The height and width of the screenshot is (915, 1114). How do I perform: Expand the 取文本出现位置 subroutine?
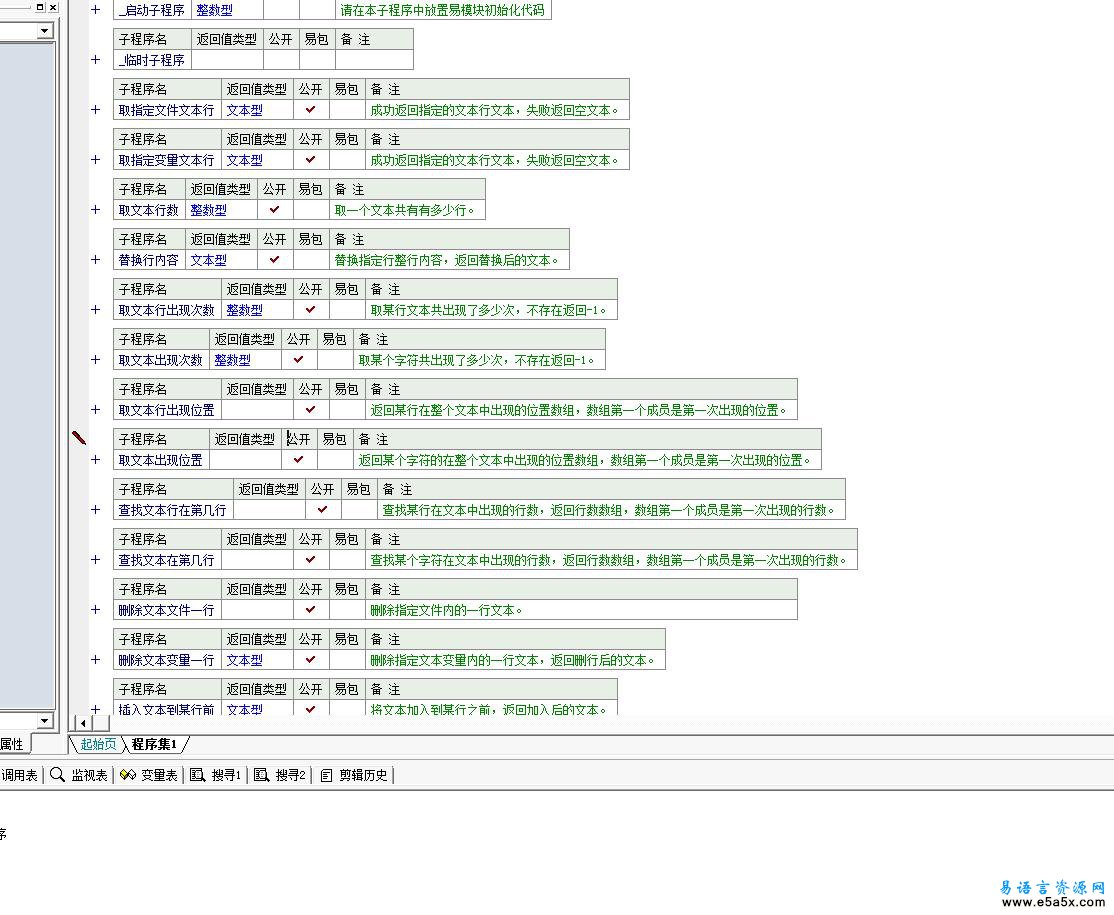(95, 460)
